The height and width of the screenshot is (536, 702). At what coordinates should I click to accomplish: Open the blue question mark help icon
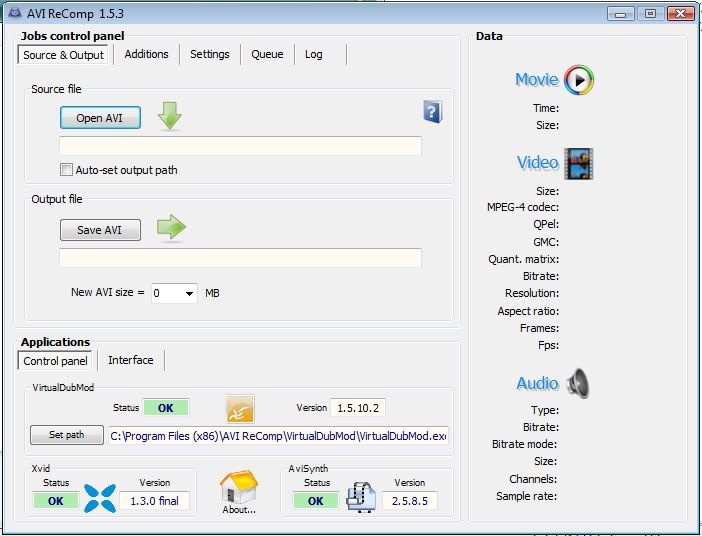[432, 111]
